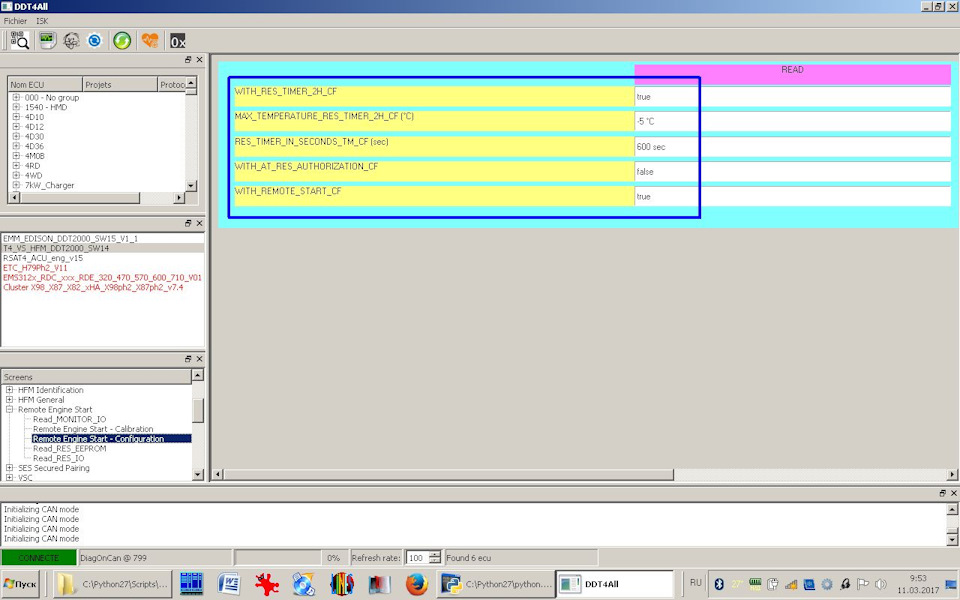Undock the Screens panel
This screenshot has width=960, height=600.
(x=188, y=359)
